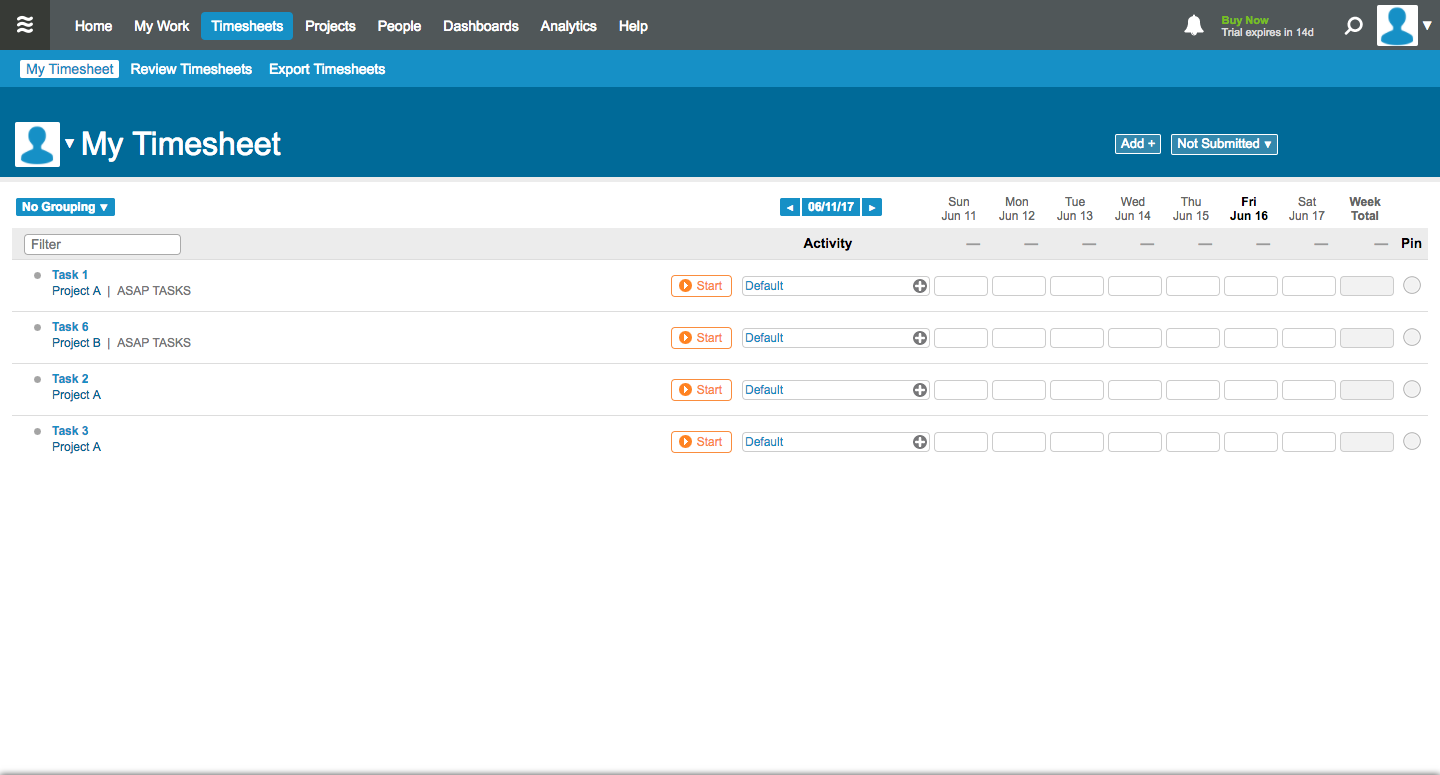This screenshot has height=775, width=1440.
Task: Click the avatar icon beside My Timesheet heading
Action: coord(37,144)
